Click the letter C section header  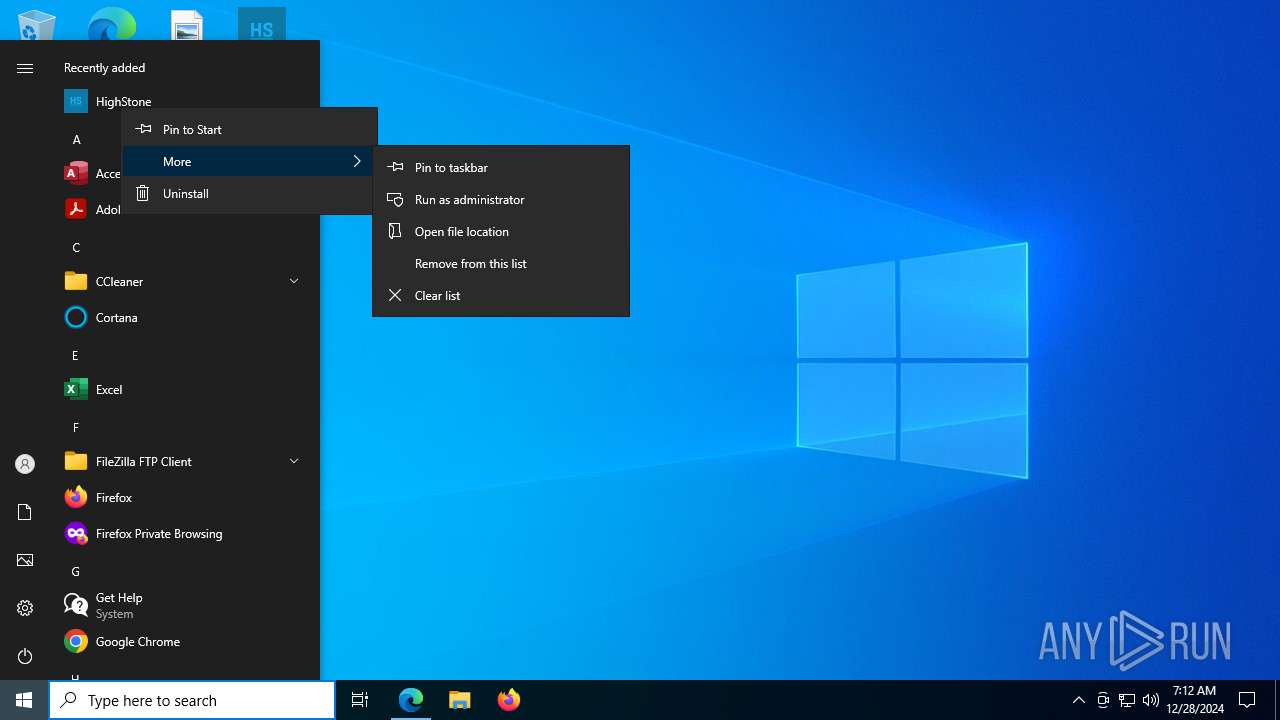coord(76,247)
